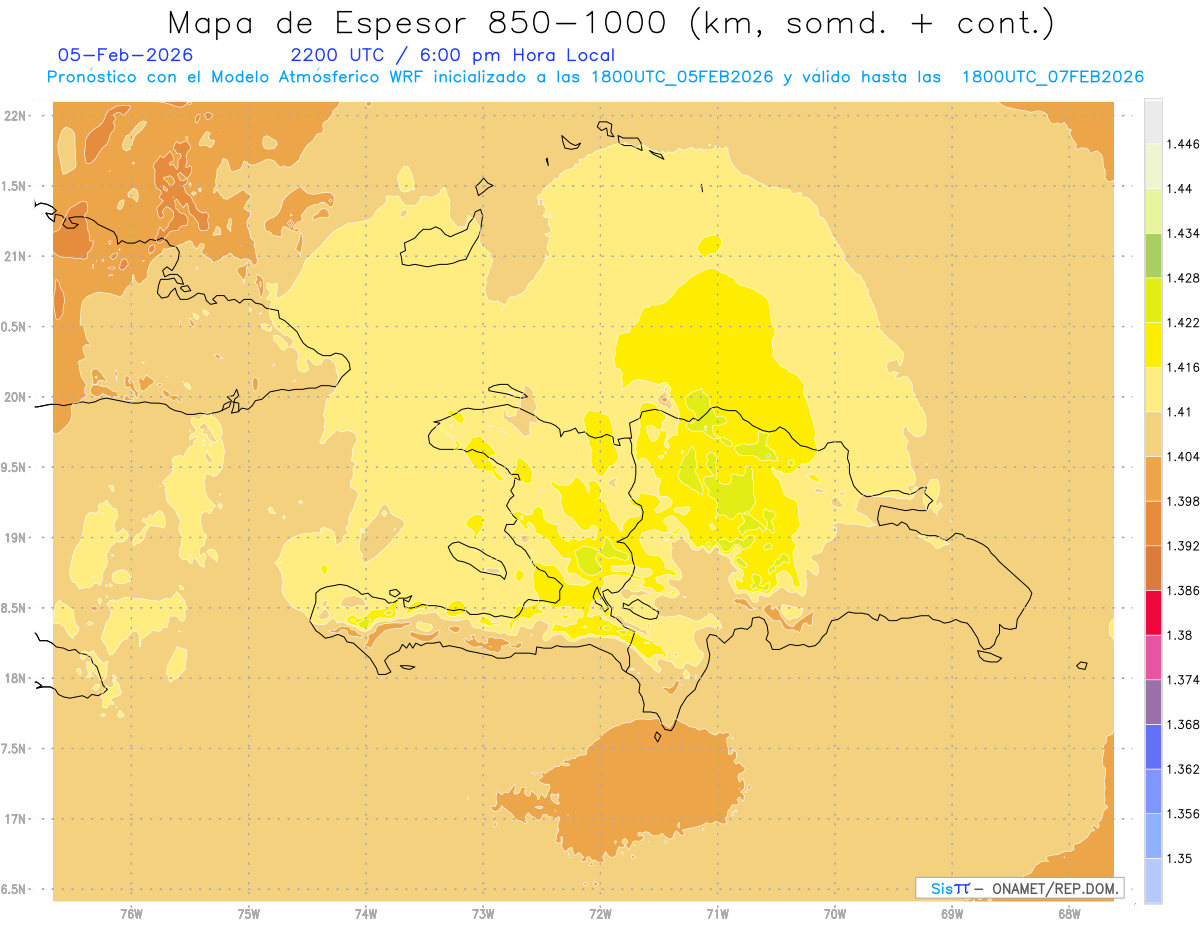Click the 22N latitude label
This screenshot has width=1200, height=927.
[x=16, y=116]
